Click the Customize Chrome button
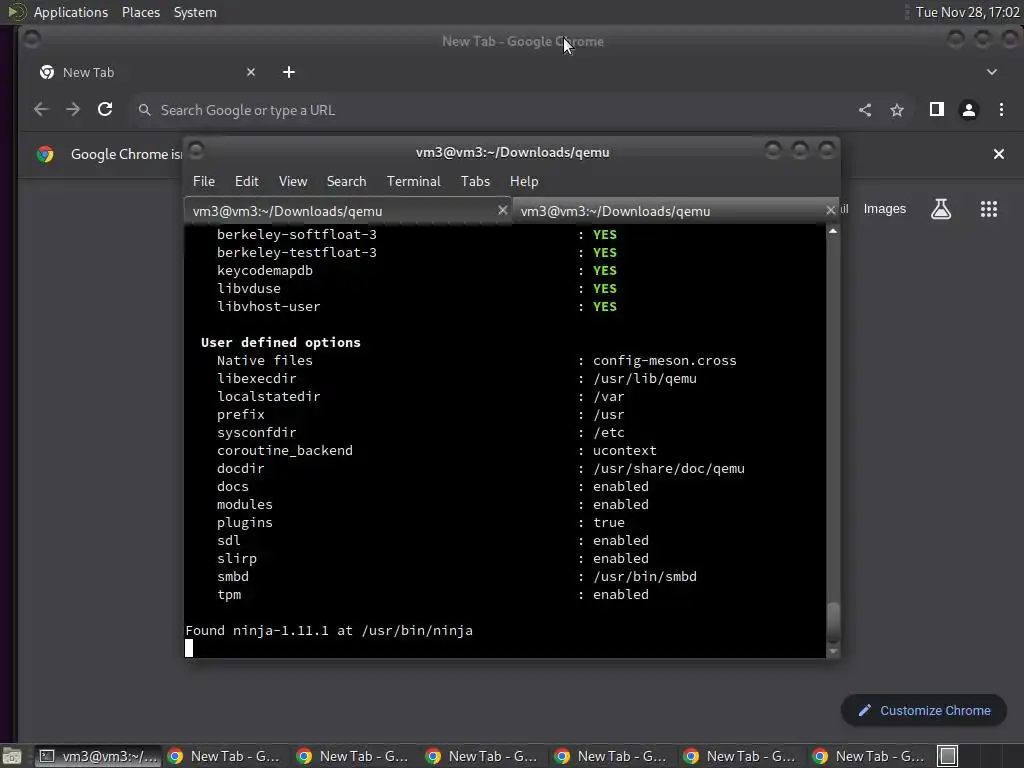Viewport: 1024px width, 768px height. click(x=924, y=711)
